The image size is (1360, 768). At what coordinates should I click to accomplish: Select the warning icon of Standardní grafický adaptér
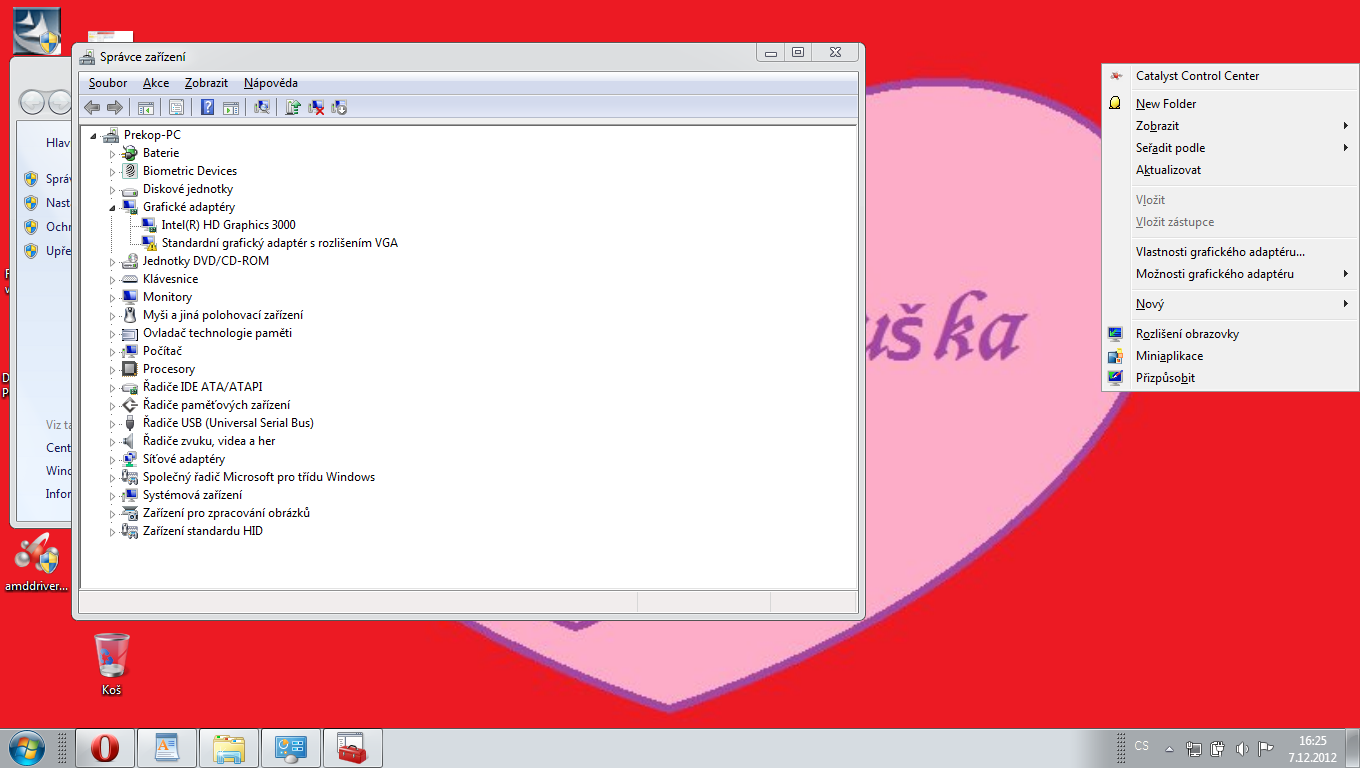click(x=149, y=243)
